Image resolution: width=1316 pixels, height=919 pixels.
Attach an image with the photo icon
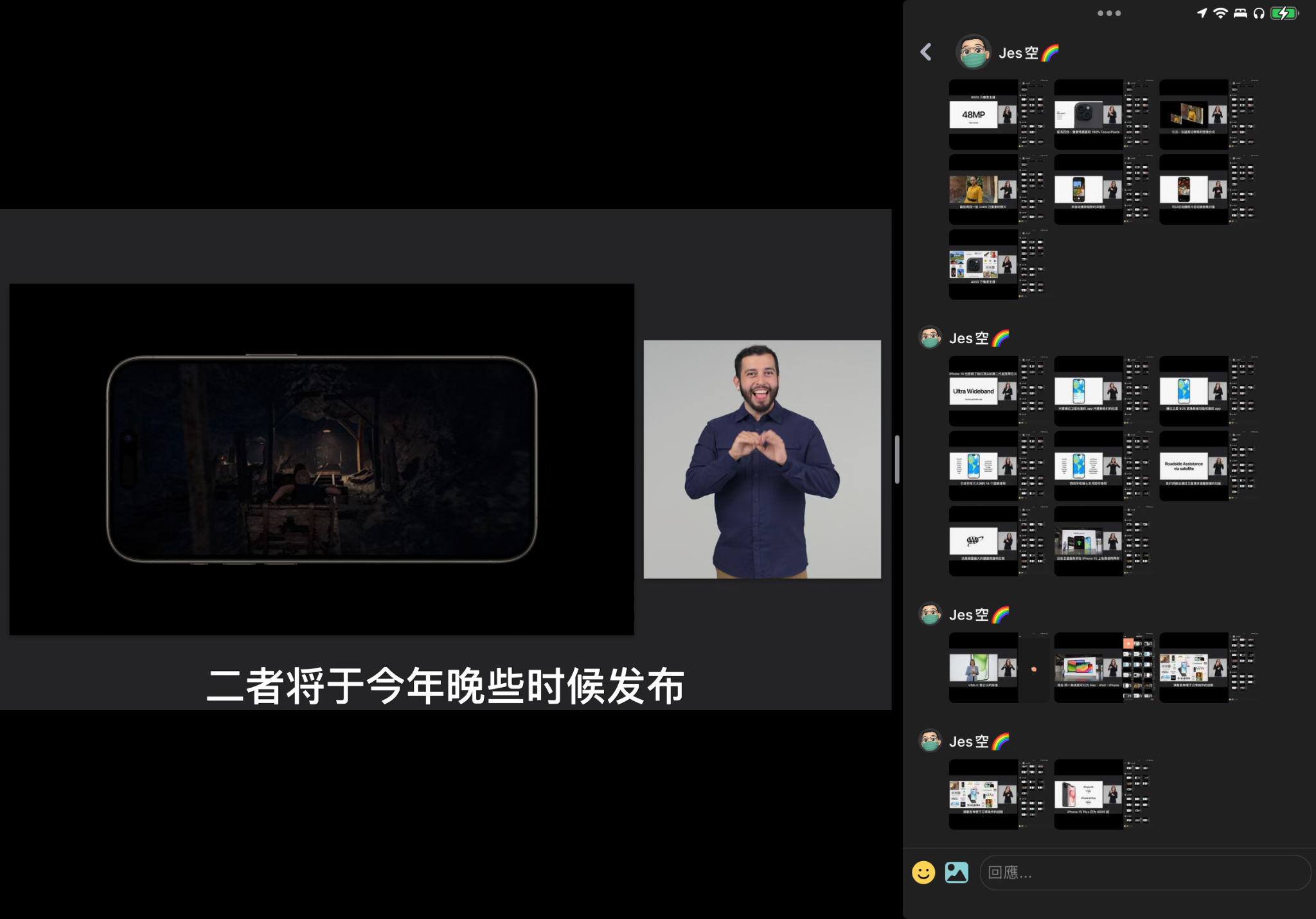pos(956,872)
